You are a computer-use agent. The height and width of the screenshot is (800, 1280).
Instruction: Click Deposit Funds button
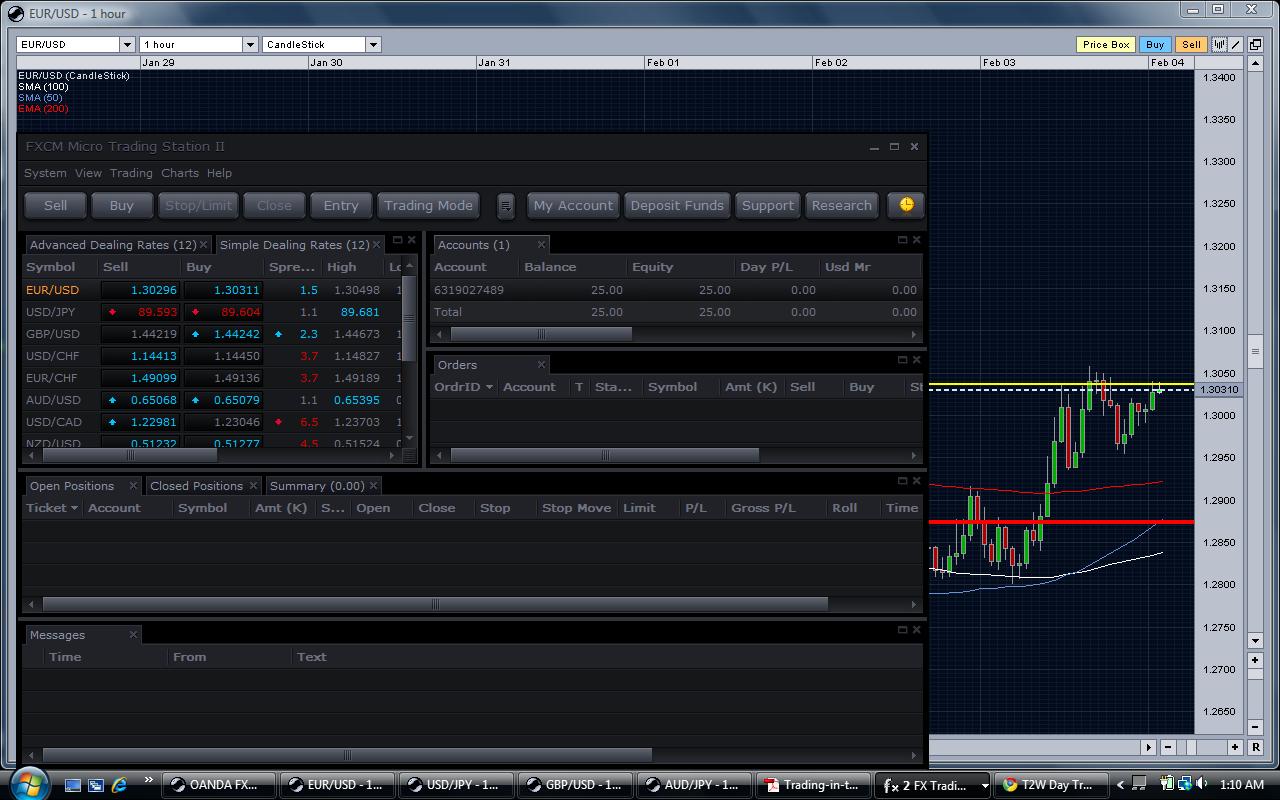click(677, 205)
